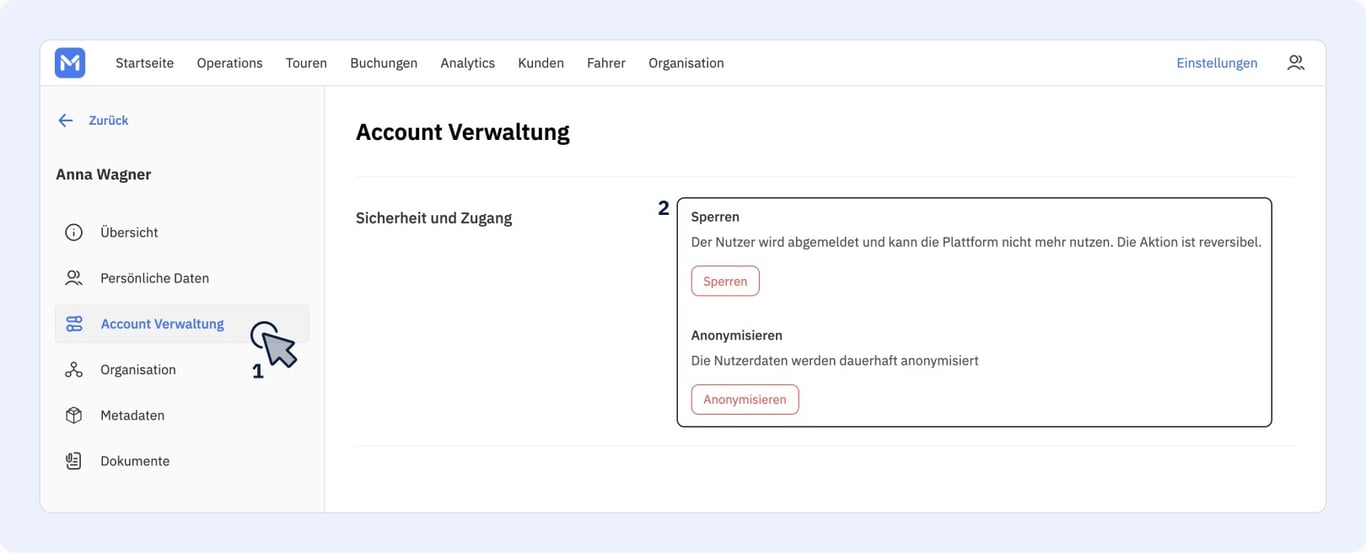
Task: Select Metadaten in the sidebar
Action: tap(182, 415)
